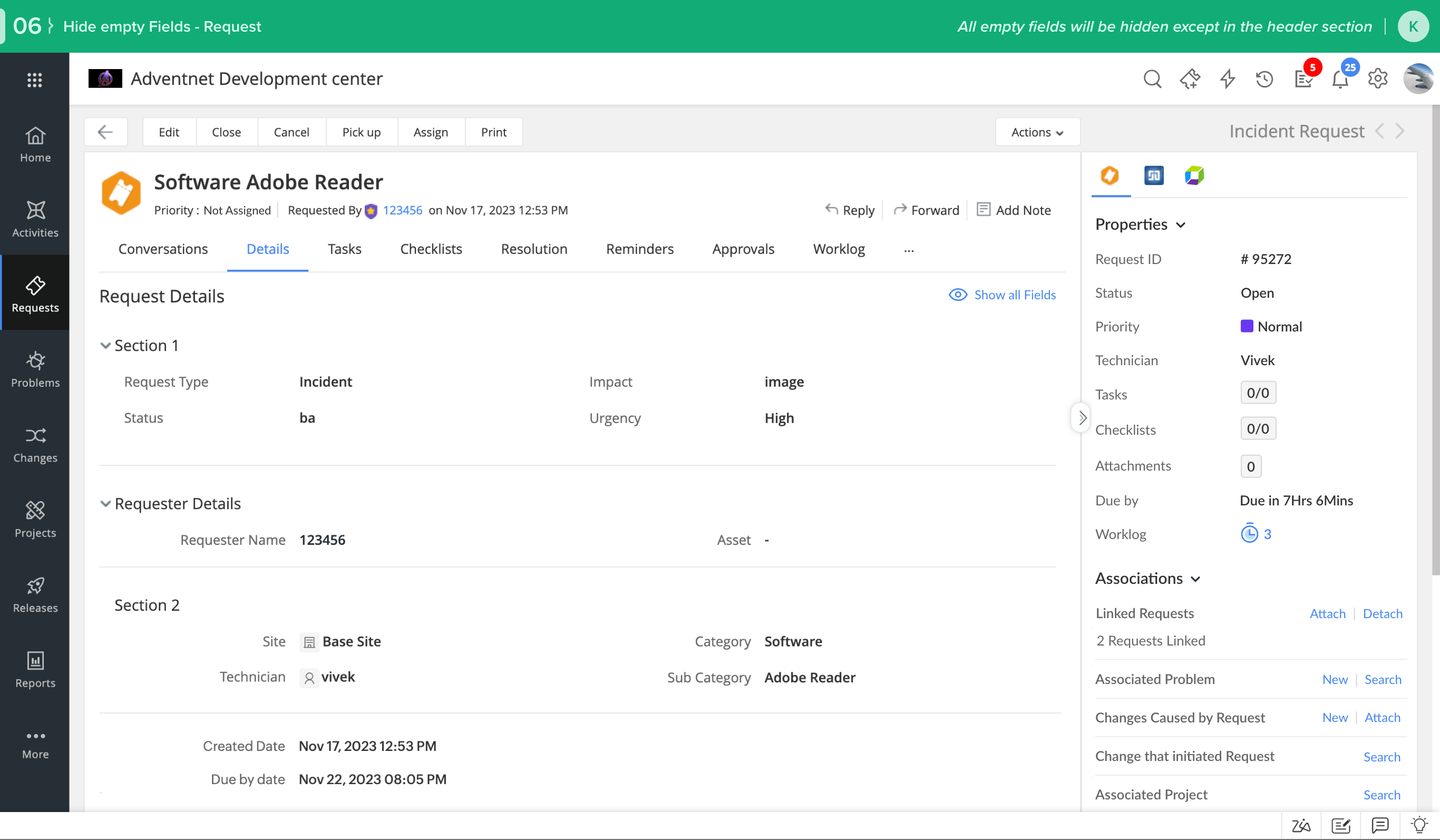This screenshot has width=1440, height=840.
Task: Collapse the right side panel arrow
Action: point(1082,418)
